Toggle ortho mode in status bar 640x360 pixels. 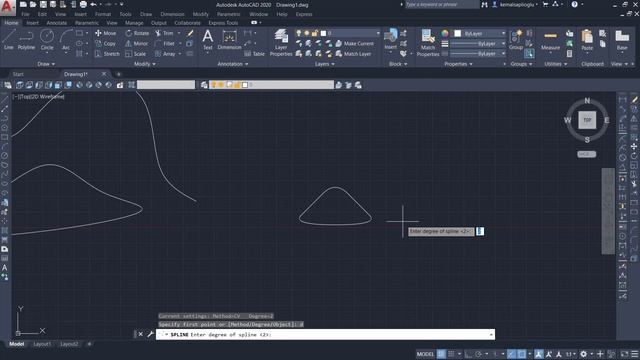469,354
